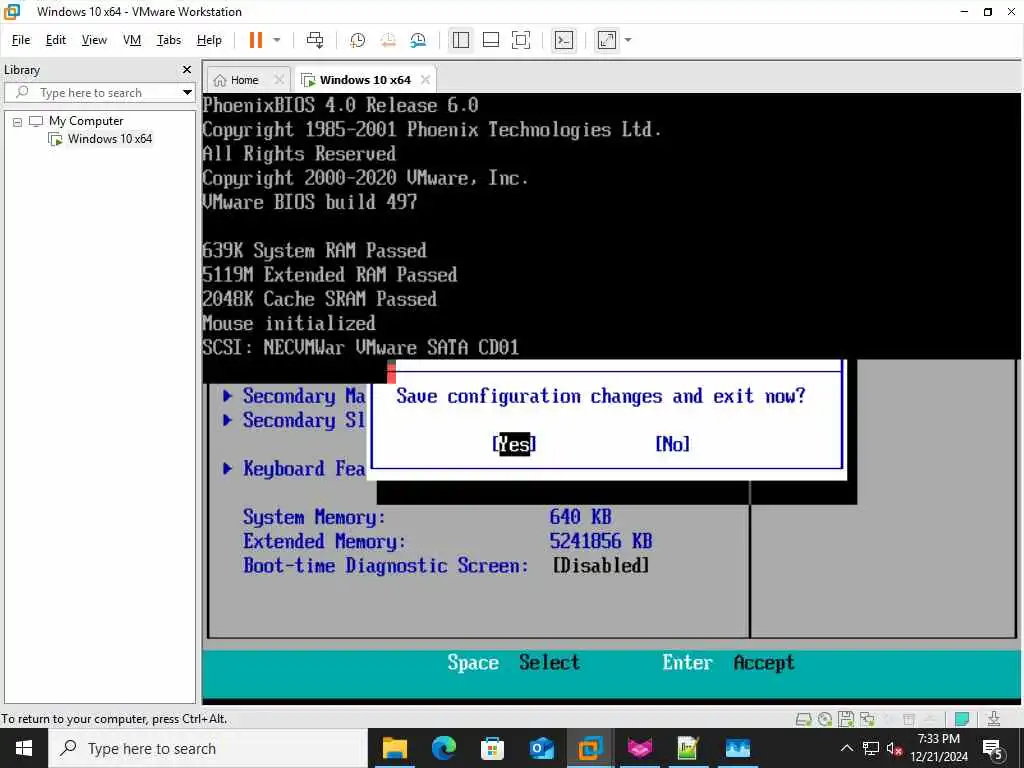Open the Snapshot Manager icon
The image size is (1024, 768).
pos(418,40)
